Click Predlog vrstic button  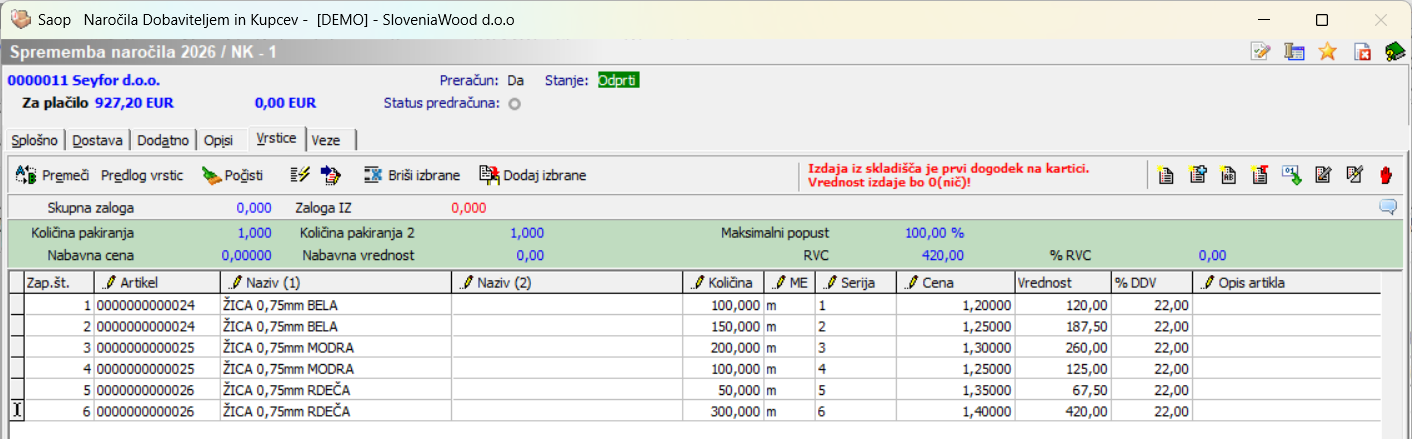(x=142, y=175)
